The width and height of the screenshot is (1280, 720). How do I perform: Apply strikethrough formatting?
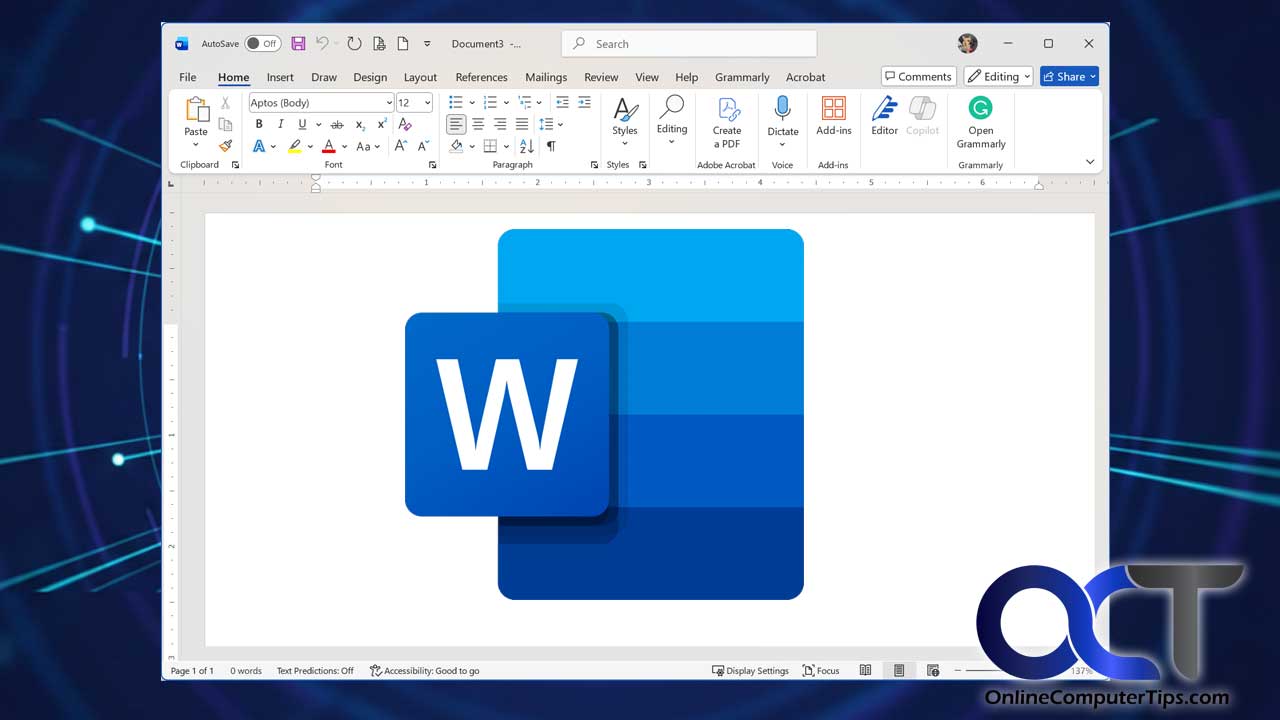click(x=337, y=124)
